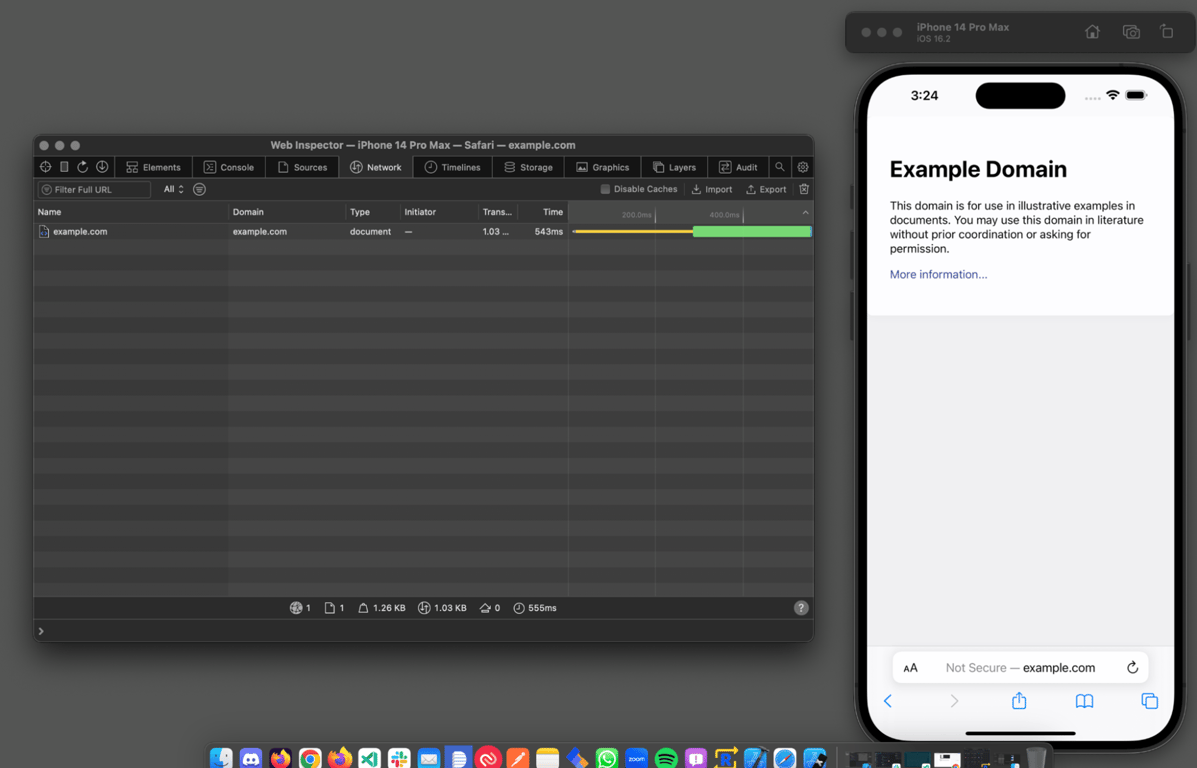Click the domains count globe icon in status bar
This screenshot has height=768, width=1197.
click(296, 608)
